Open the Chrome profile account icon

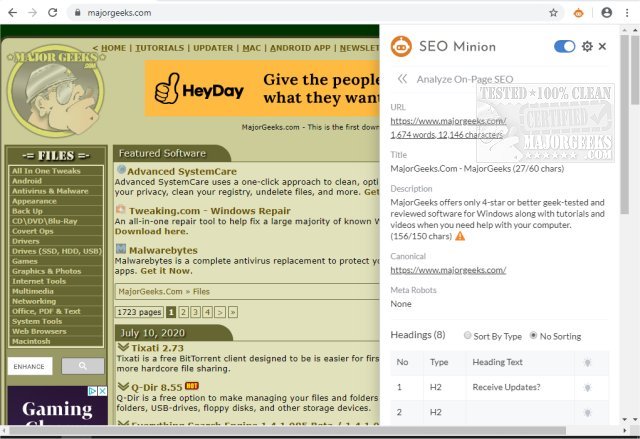(607, 13)
